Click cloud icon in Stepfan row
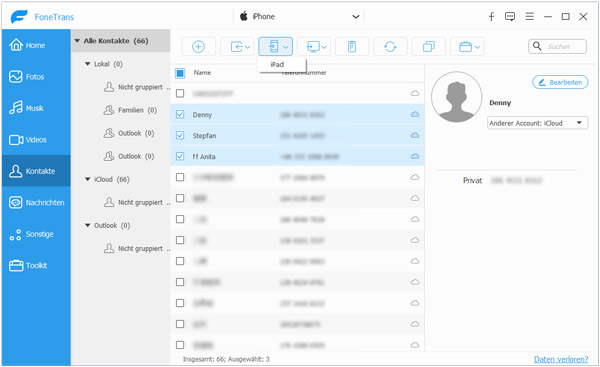 (415, 135)
